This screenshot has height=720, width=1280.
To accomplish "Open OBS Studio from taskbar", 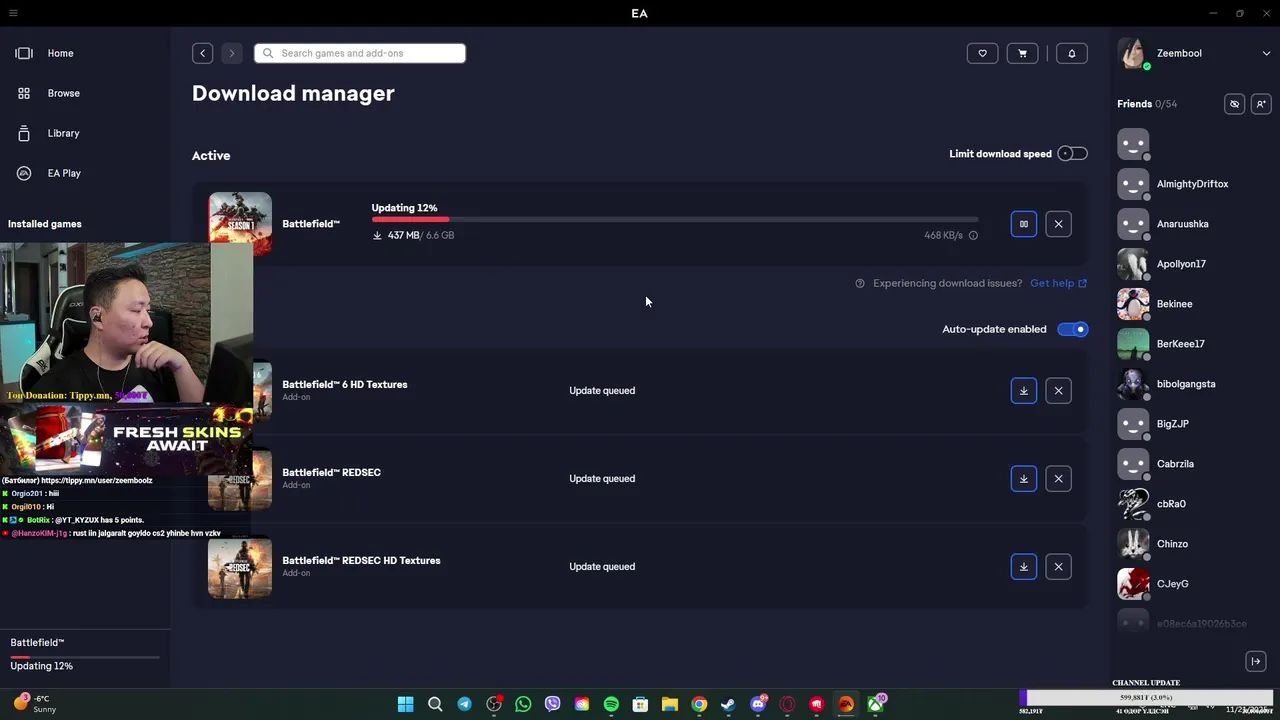I will tap(494, 704).
